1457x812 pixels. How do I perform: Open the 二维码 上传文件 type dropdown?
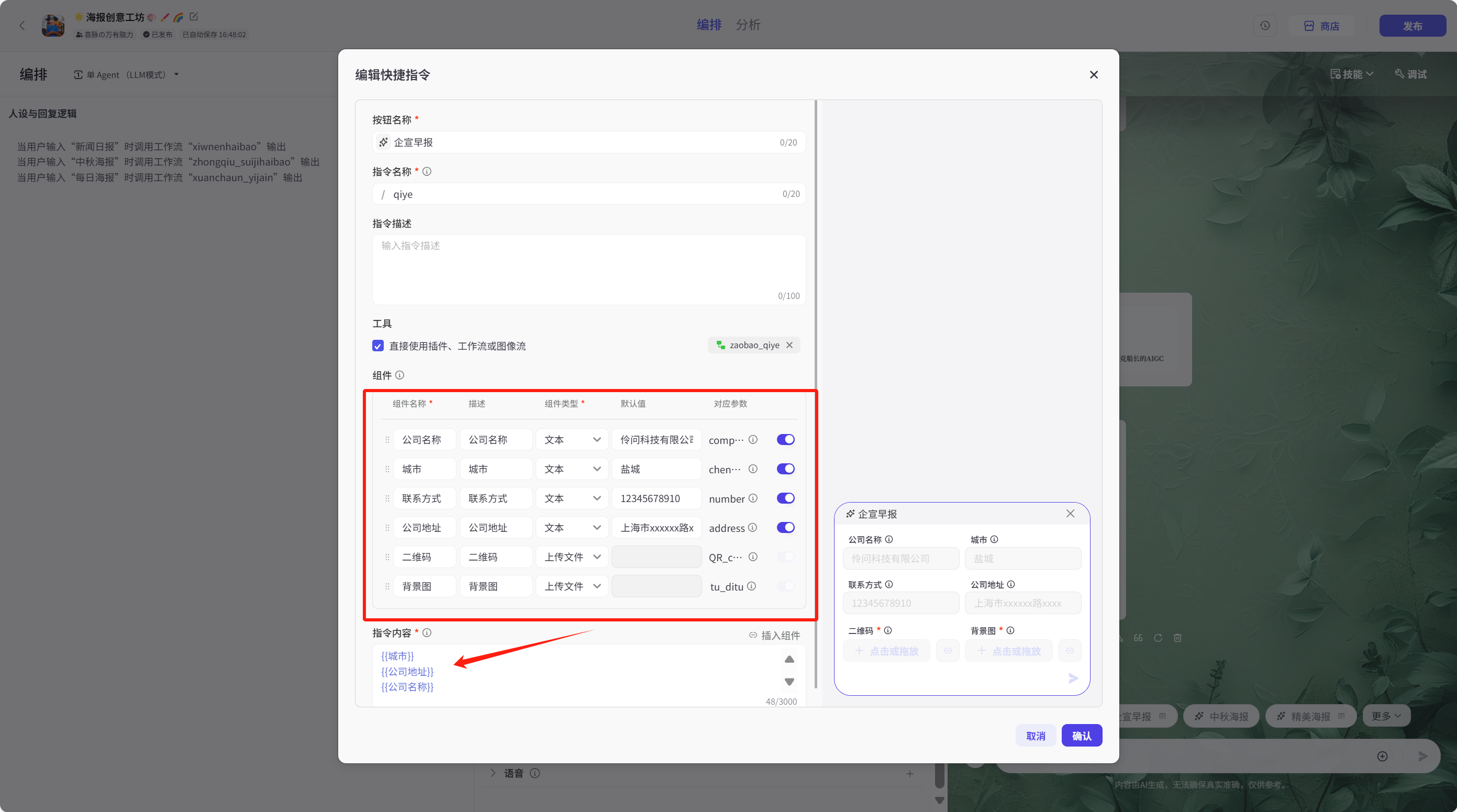(572, 557)
